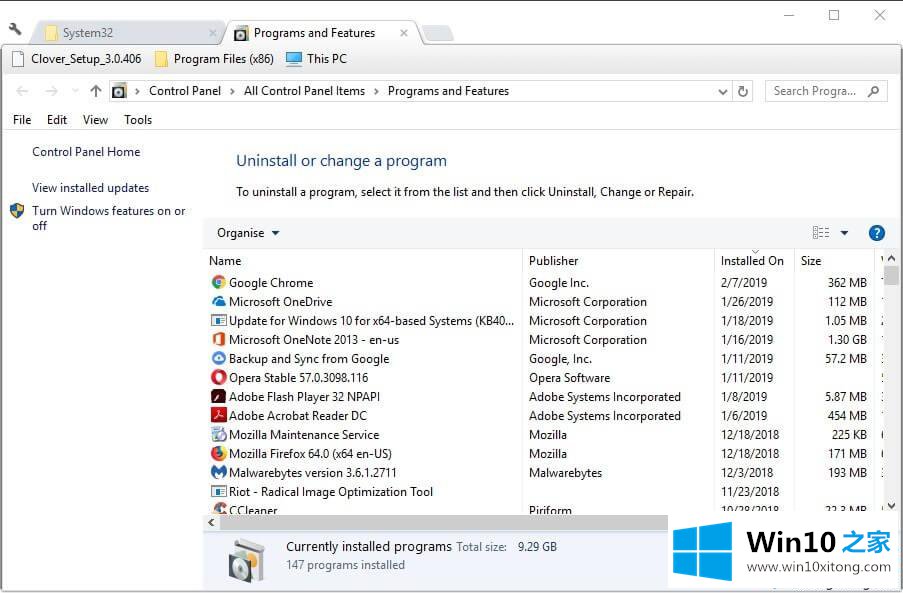Click the 12/3/2018 install date
The height and width of the screenshot is (593, 903).
pos(747,472)
